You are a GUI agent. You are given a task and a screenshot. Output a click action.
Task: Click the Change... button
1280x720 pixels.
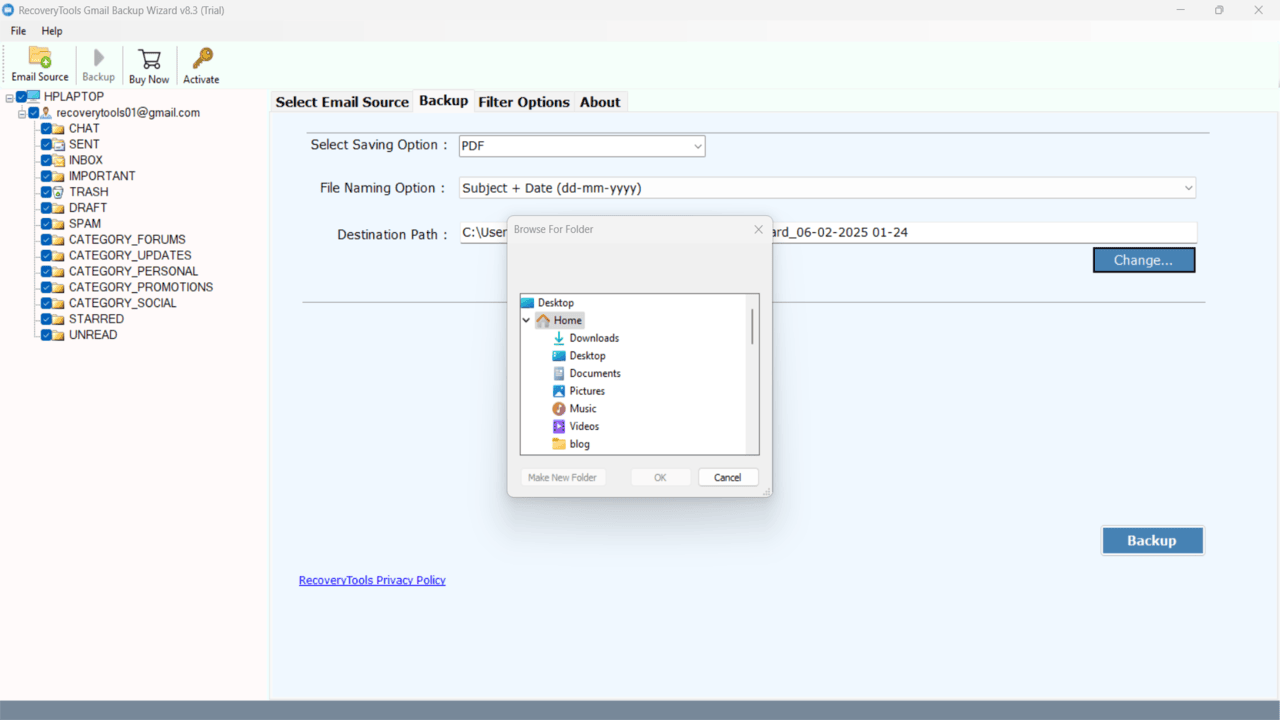(1144, 260)
